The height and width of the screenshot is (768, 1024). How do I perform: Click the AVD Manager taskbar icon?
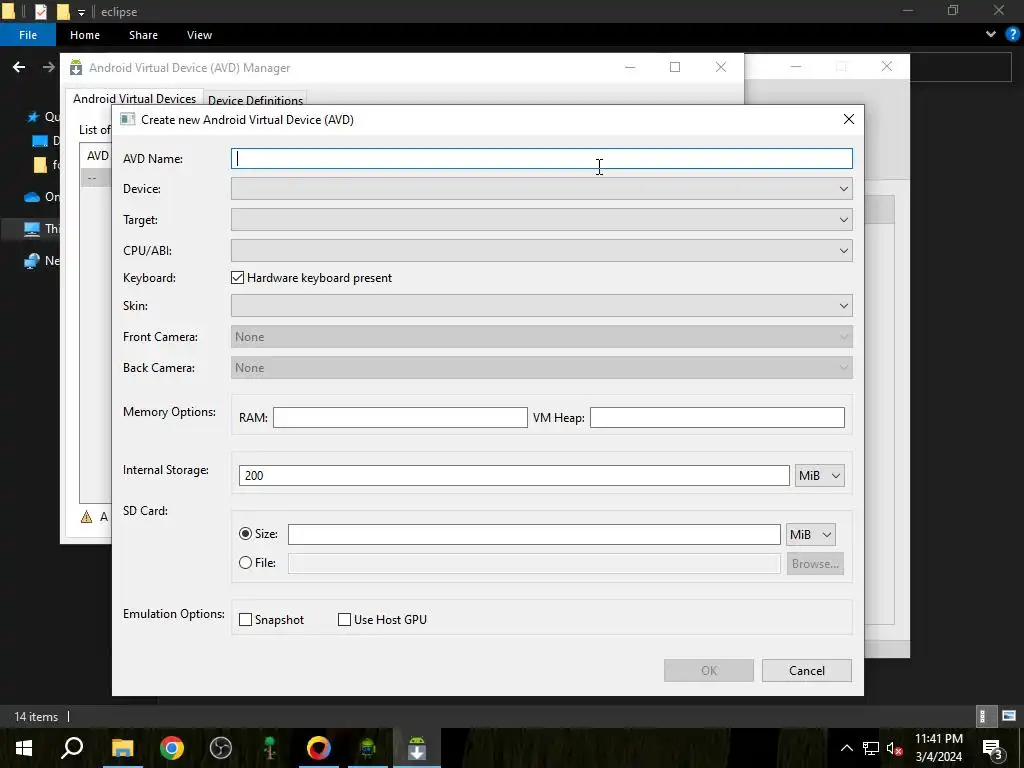point(417,748)
